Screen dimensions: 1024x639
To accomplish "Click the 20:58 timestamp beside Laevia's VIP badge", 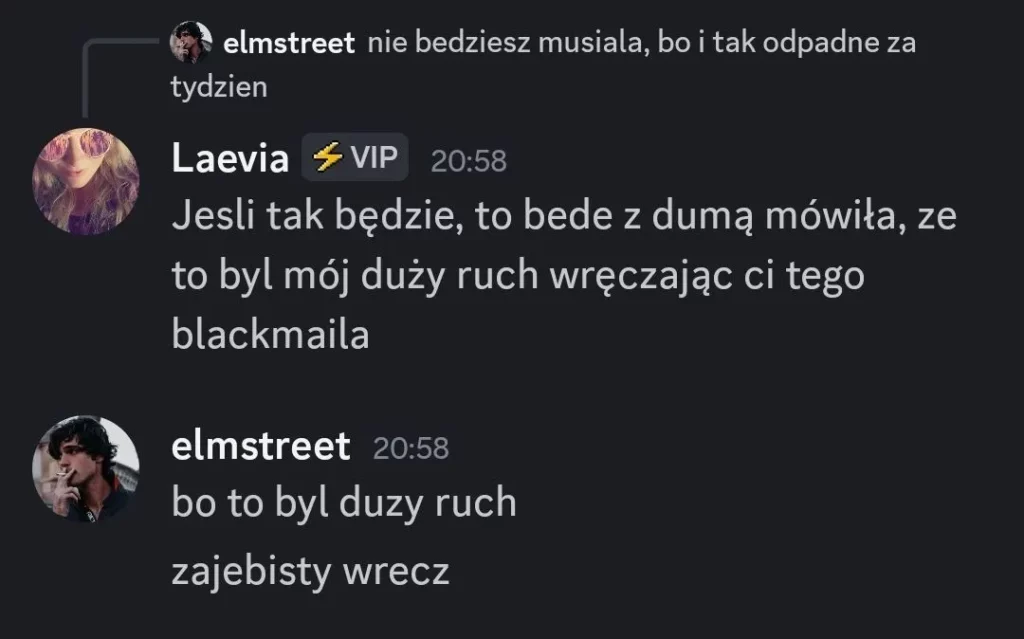I will click(469, 160).
